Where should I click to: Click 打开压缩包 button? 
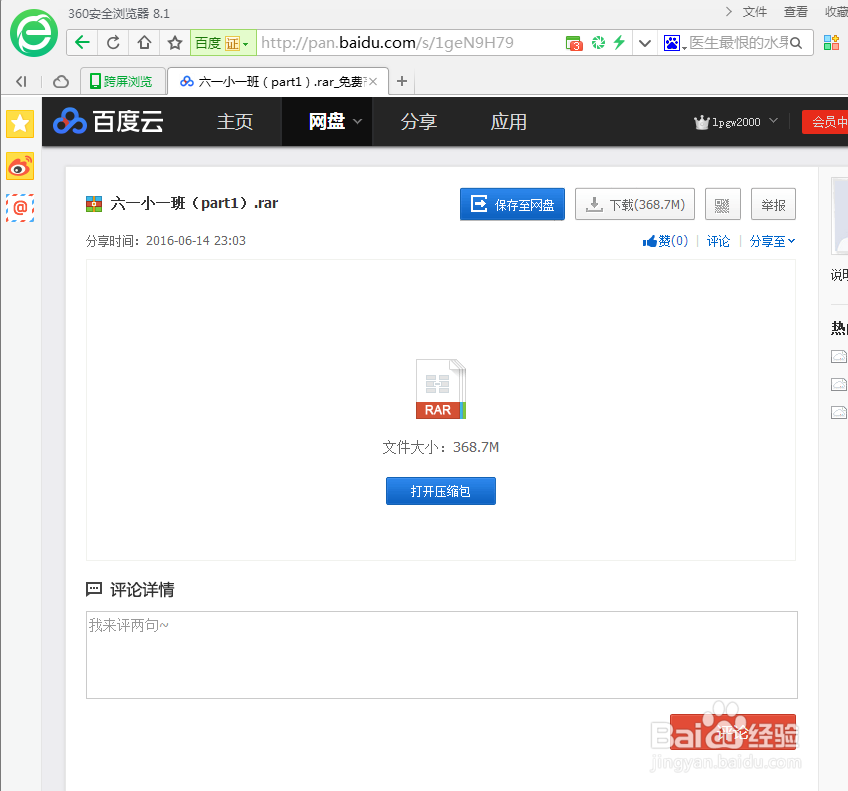click(x=441, y=491)
